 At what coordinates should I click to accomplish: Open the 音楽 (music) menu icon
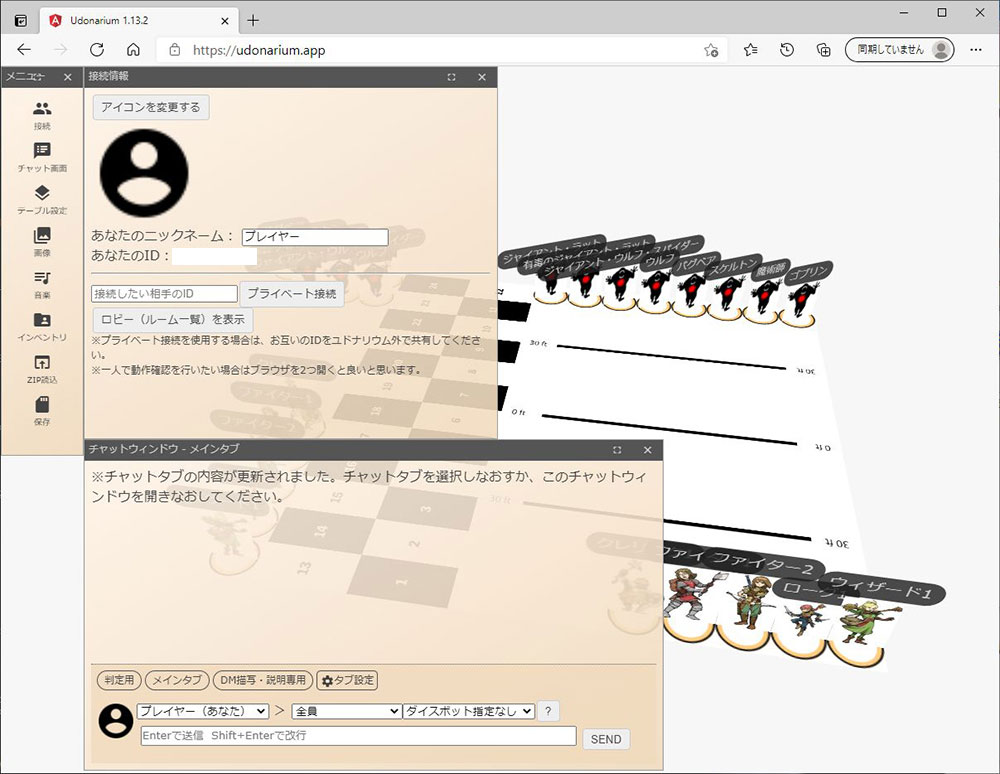tap(42, 284)
